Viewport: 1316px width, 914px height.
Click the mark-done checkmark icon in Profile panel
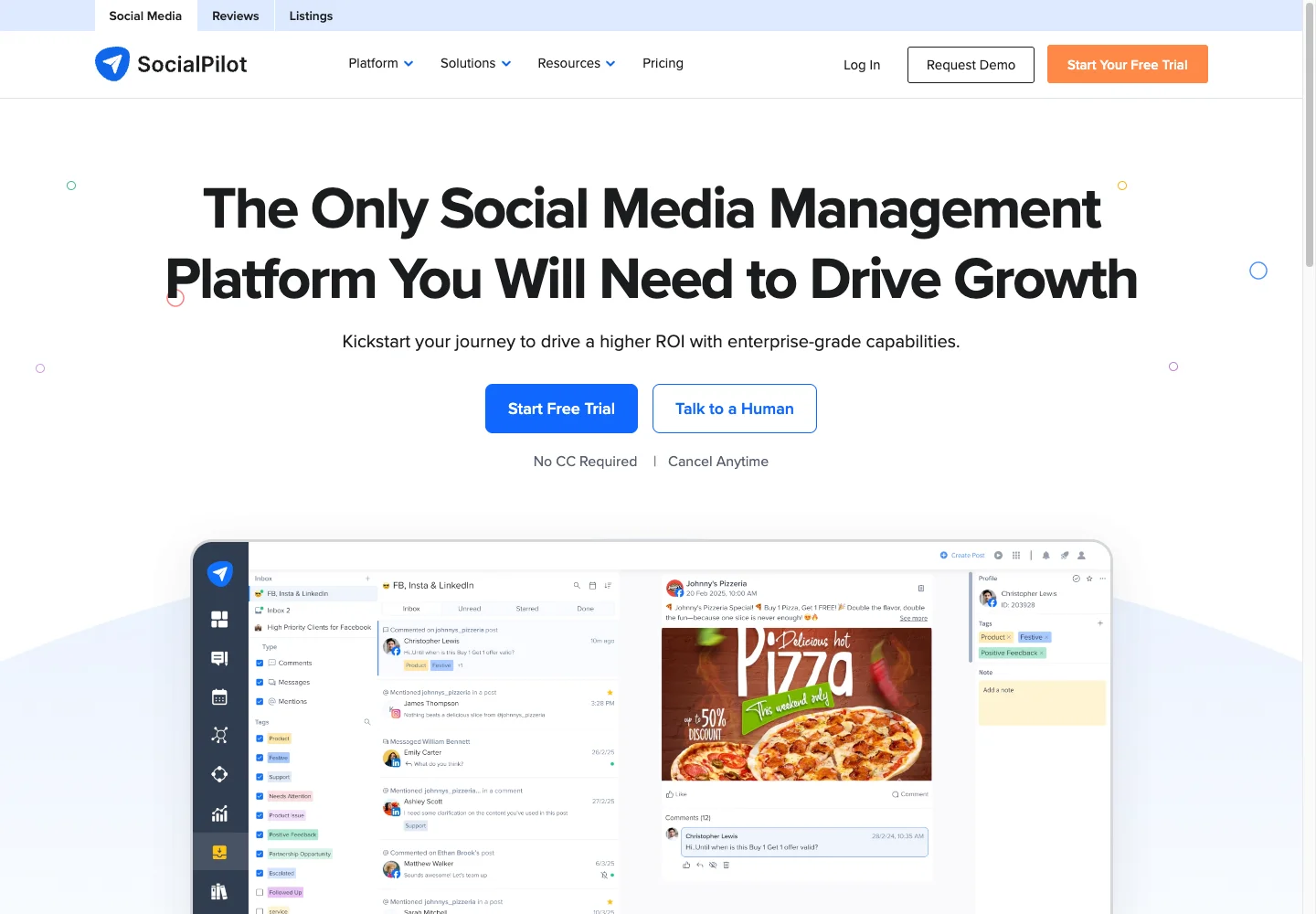click(x=1077, y=579)
